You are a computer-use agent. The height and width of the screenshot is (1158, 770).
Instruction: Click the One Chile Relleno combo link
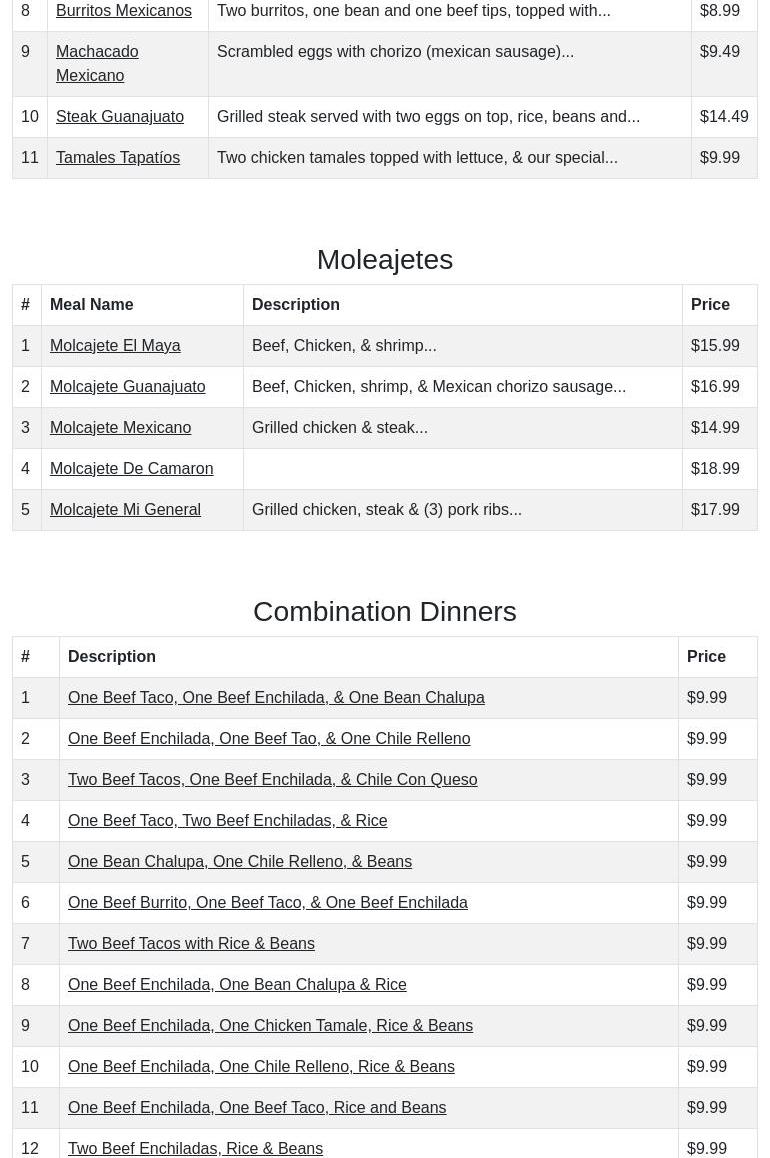[x=268, y=738]
